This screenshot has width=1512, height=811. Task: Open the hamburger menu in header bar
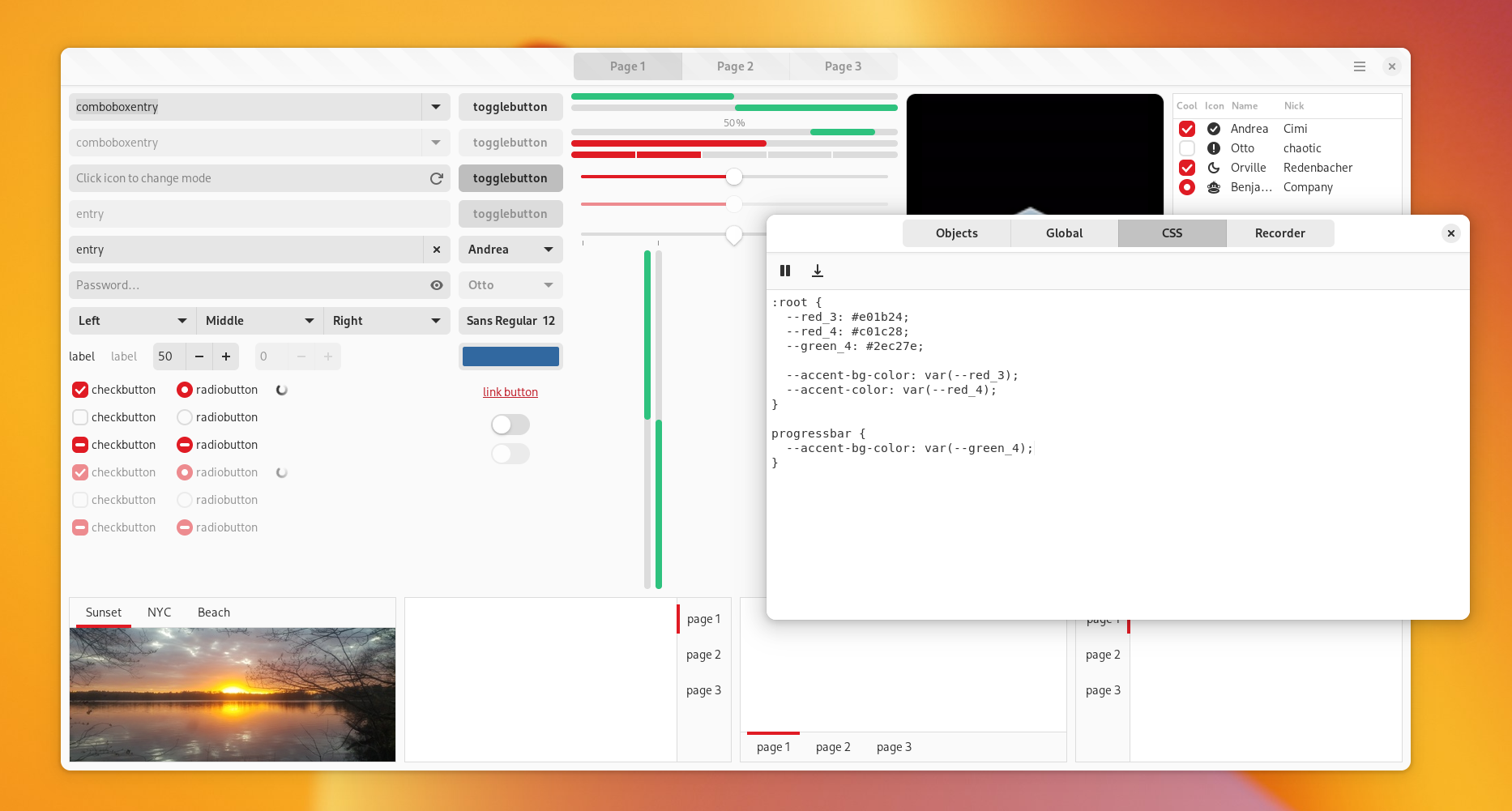(1360, 66)
